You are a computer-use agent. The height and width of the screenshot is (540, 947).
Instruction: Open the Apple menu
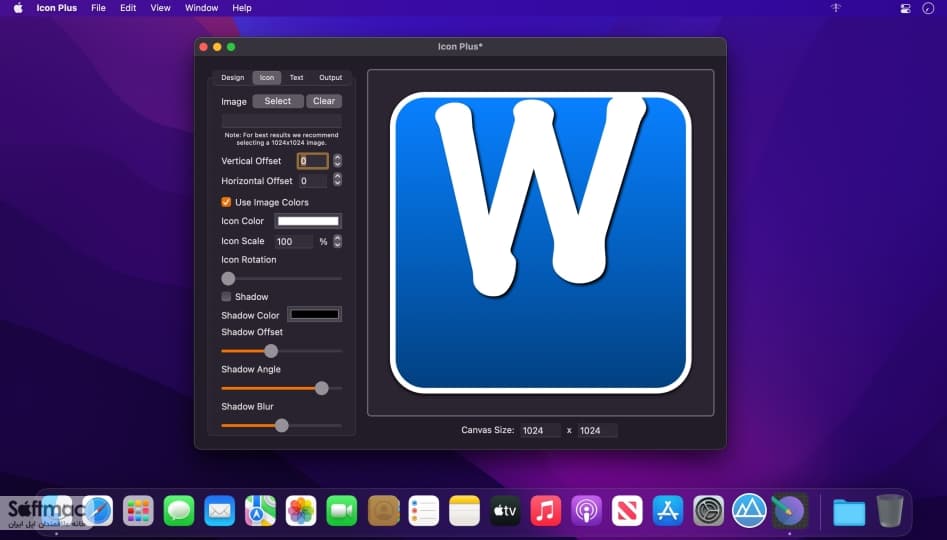18,8
